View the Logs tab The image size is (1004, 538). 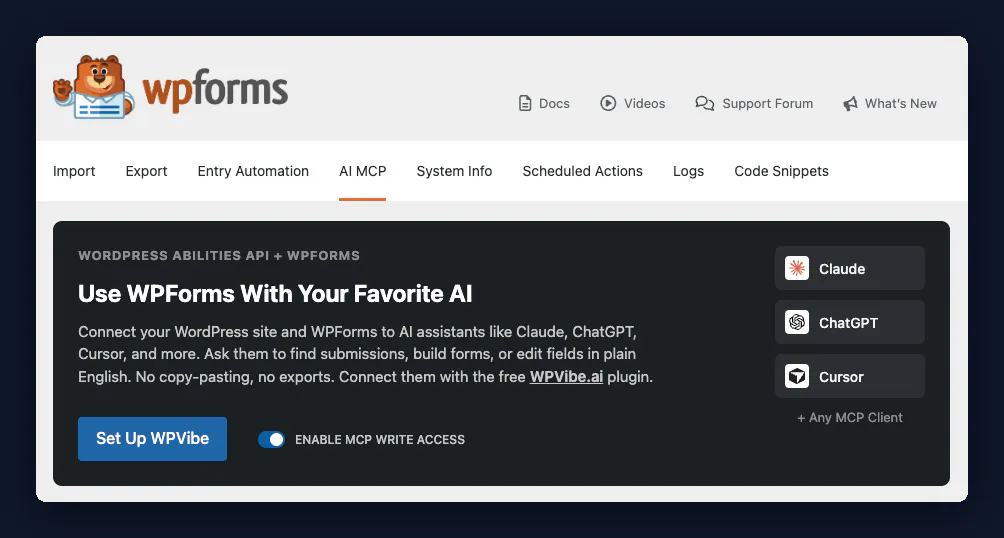(688, 171)
